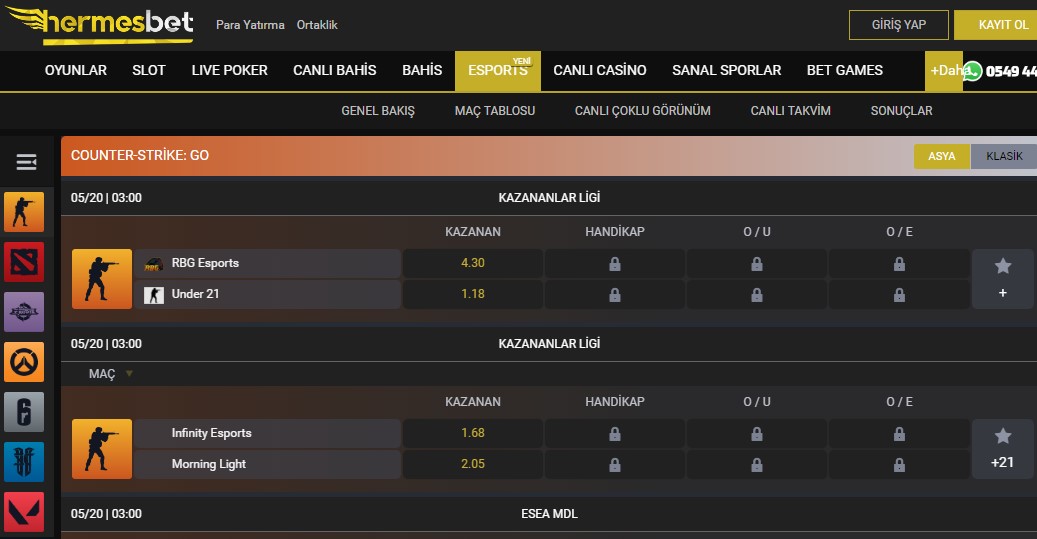Switch to ASYA view
Image resolution: width=1037 pixels, height=539 pixels.
pyautogui.click(x=942, y=157)
